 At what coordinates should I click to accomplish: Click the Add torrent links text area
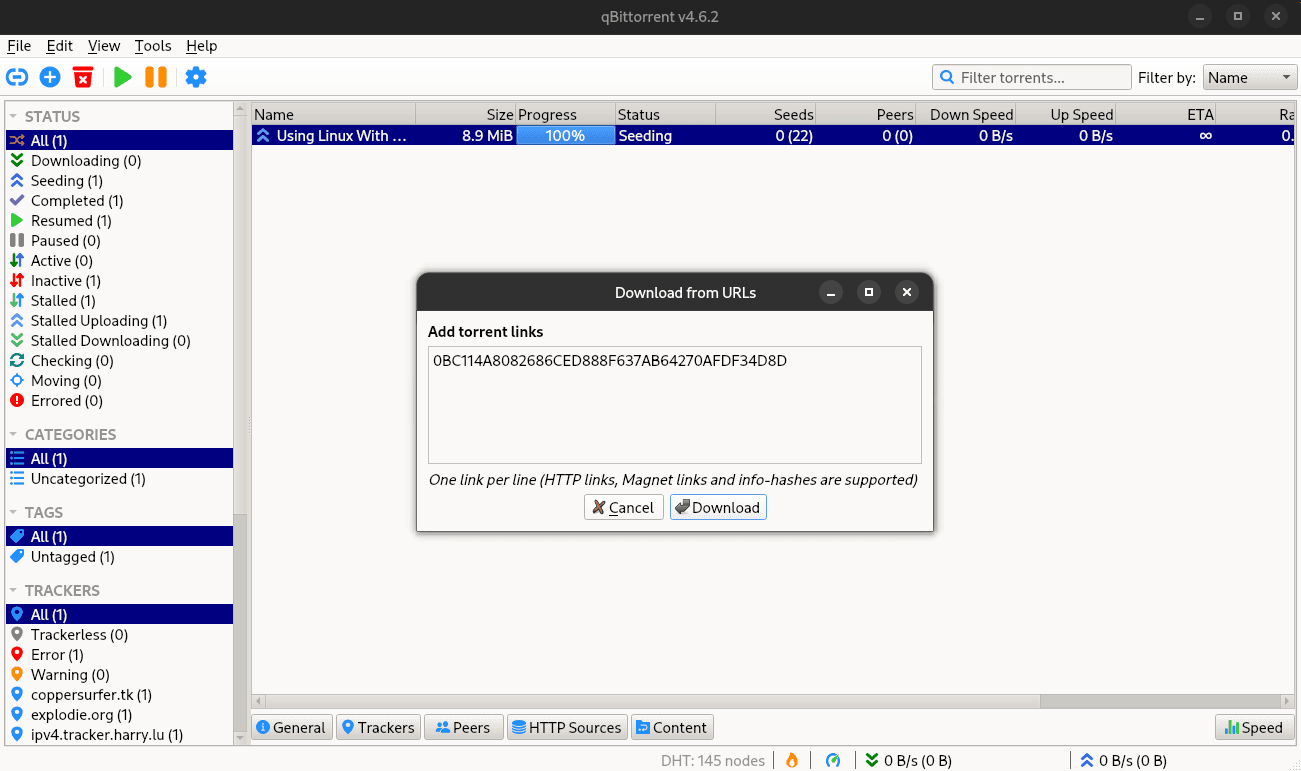coord(675,405)
